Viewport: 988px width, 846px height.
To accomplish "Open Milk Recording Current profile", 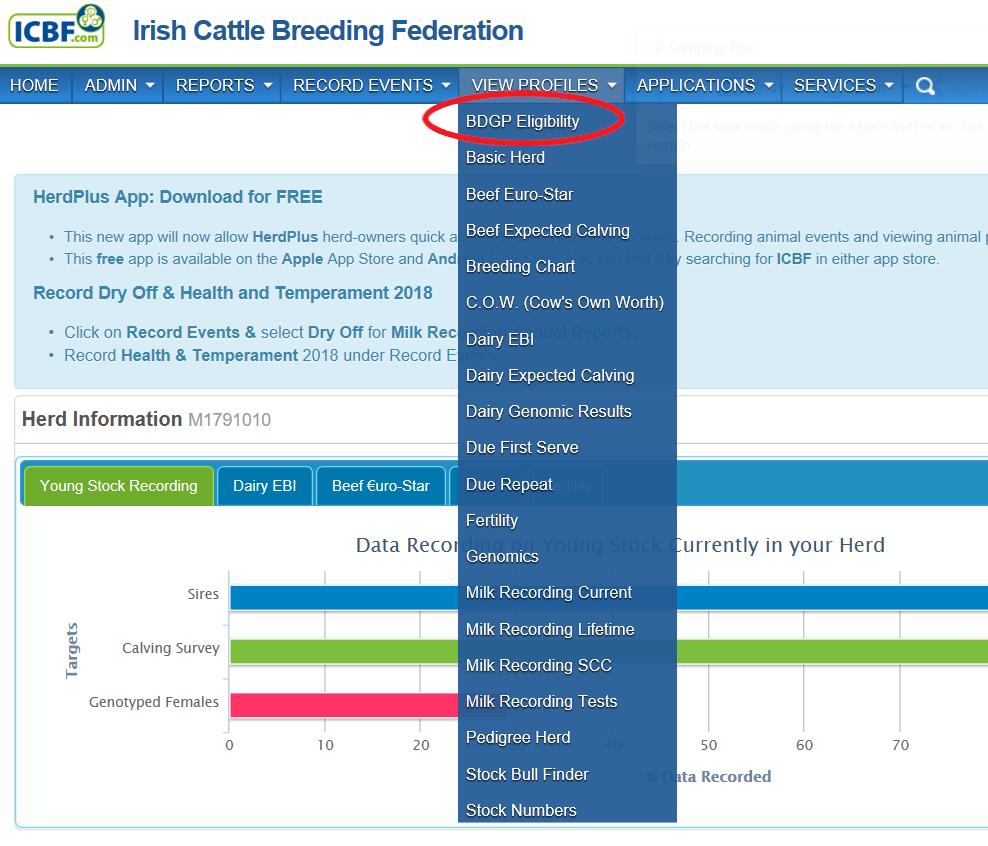I will tap(549, 593).
